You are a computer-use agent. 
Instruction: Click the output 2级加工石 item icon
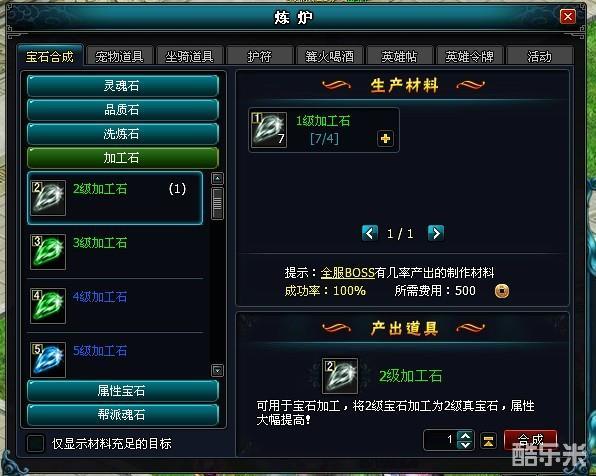[x=340, y=376]
